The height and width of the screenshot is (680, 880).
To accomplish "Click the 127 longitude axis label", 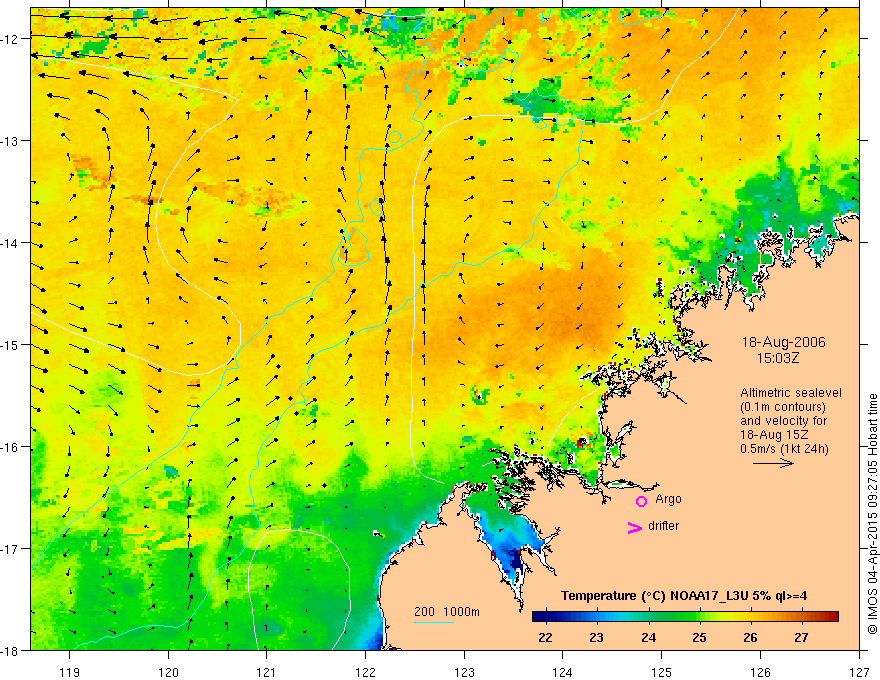I will pyautogui.click(x=859, y=672).
